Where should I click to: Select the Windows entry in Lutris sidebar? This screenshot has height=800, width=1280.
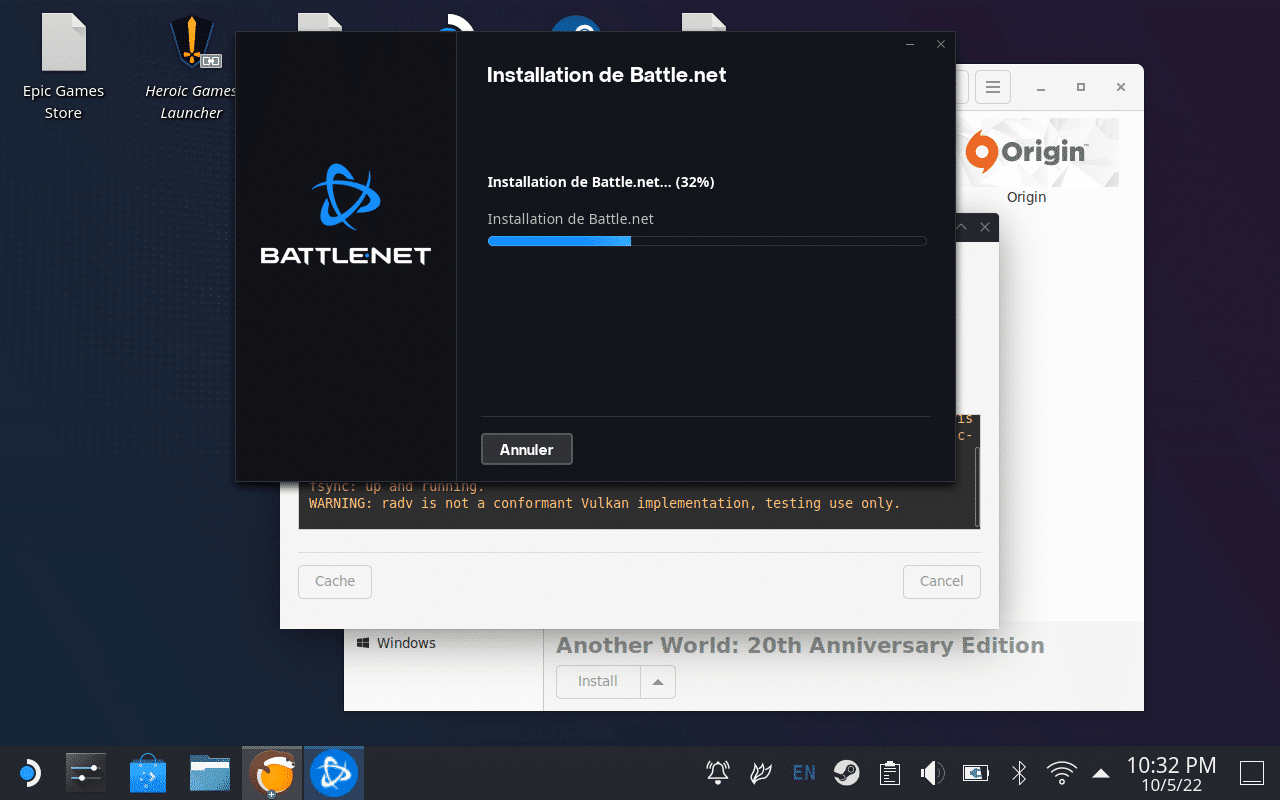(x=396, y=643)
